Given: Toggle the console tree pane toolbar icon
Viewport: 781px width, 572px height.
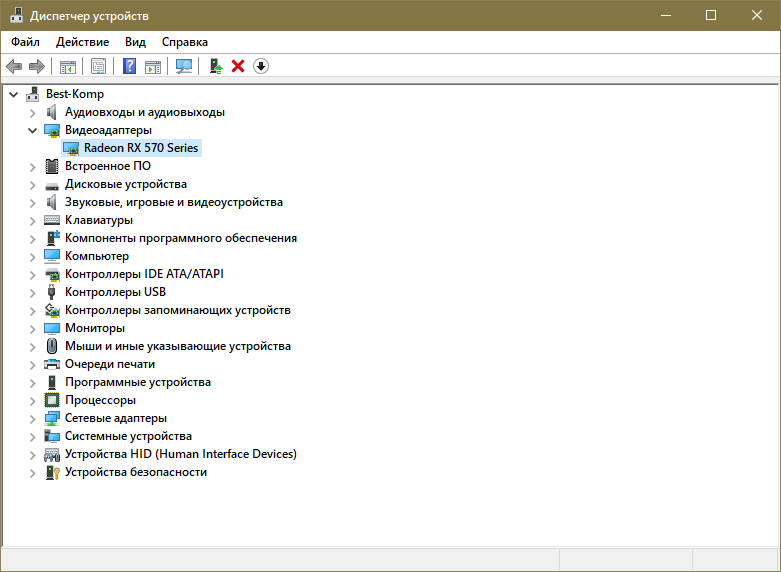Looking at the screenshot, I should [x=68, y=66].
